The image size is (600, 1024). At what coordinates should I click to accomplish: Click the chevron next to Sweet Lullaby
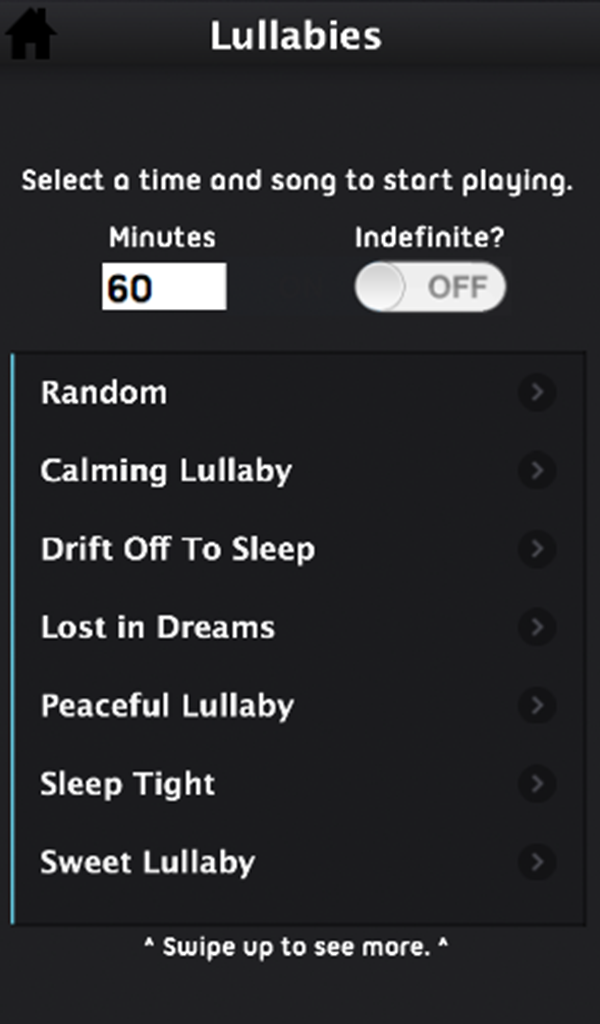537,862
